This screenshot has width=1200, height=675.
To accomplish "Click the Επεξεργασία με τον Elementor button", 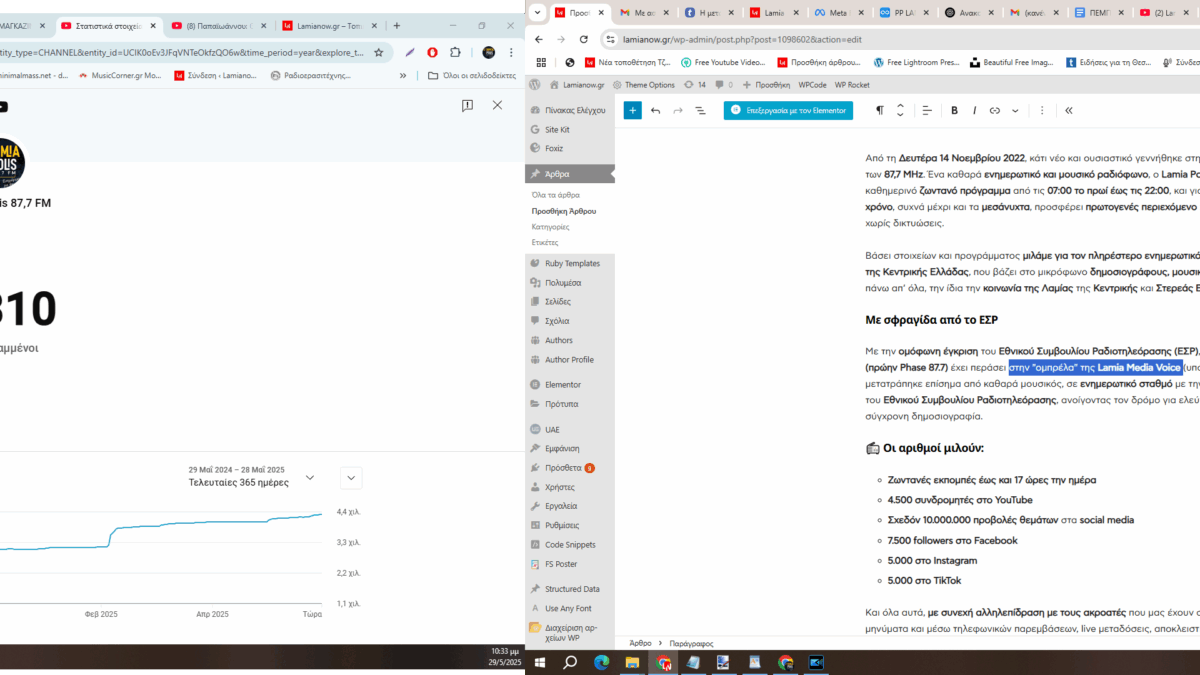I will click(x=788, y=110).
